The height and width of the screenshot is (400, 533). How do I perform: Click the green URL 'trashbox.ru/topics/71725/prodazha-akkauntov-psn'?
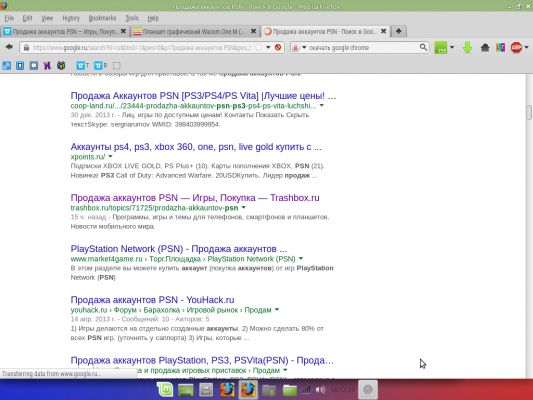[x=154, y=208]
